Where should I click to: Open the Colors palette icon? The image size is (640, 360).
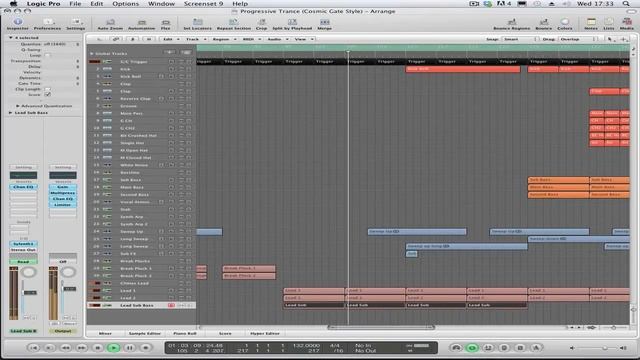tap(565, 24)
